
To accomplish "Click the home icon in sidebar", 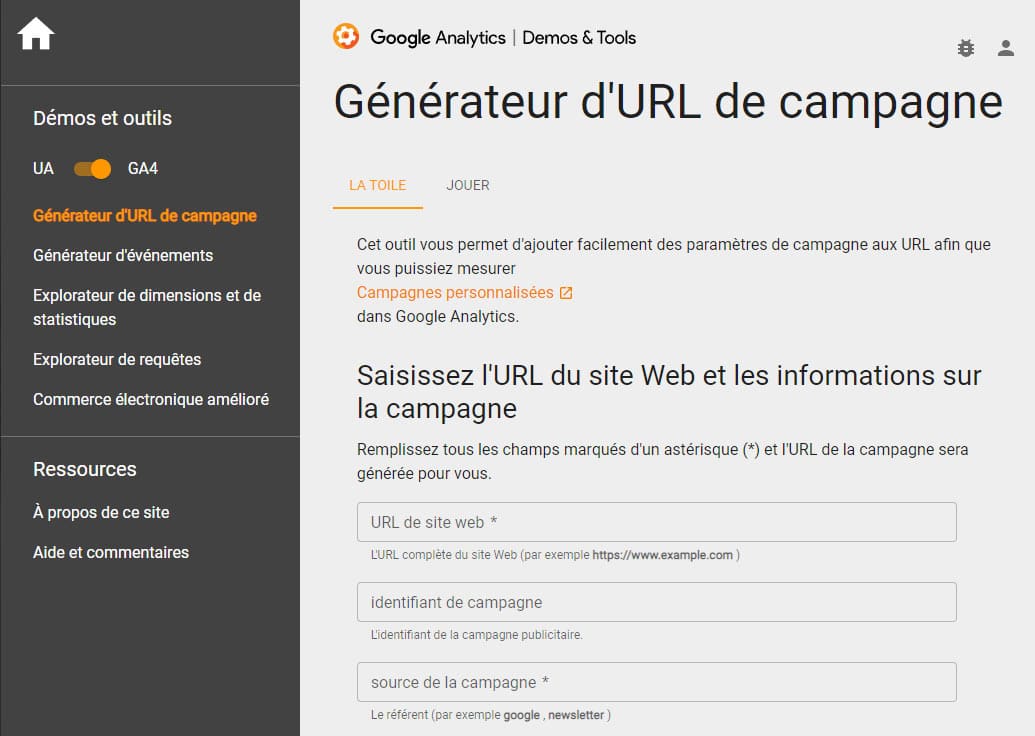I will 36,35.
